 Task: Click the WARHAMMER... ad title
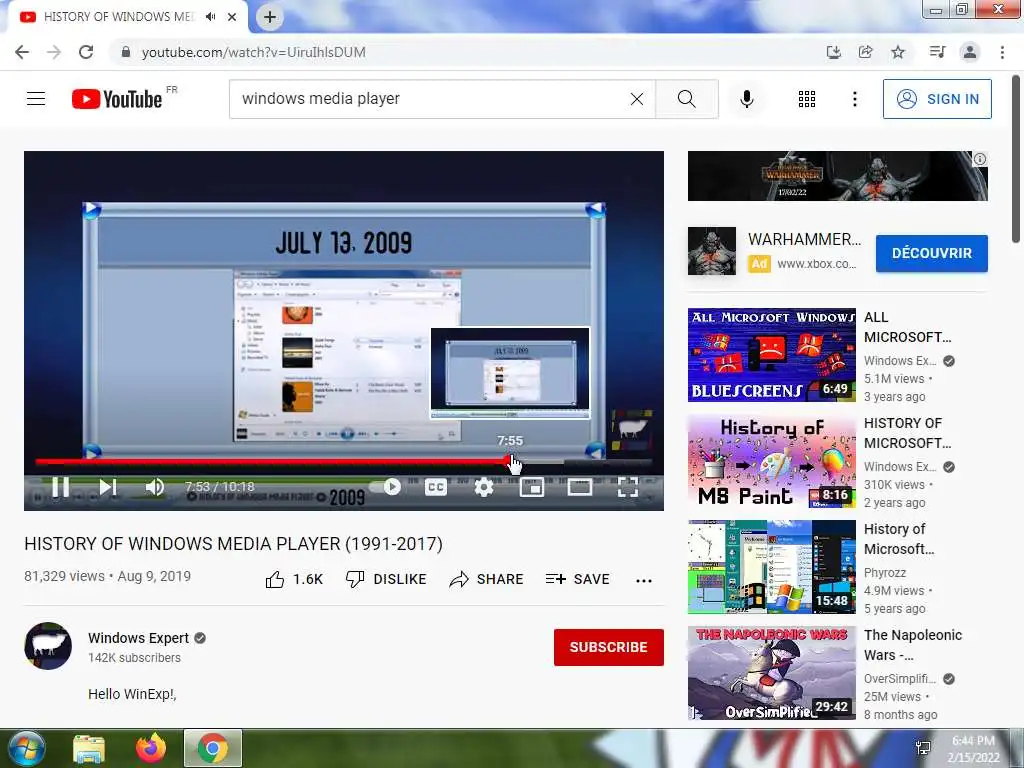click(805, 240)
